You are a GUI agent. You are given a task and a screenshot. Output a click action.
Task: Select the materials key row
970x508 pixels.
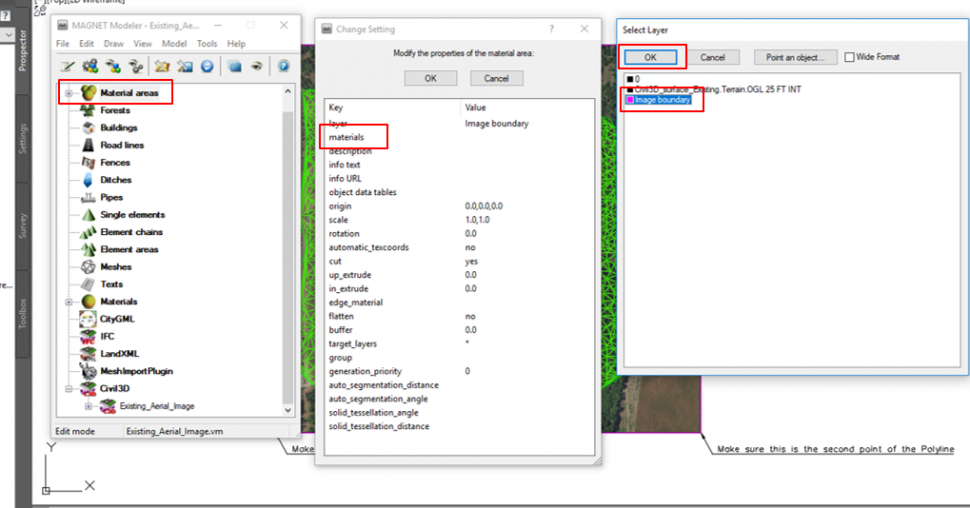[346, 137]
